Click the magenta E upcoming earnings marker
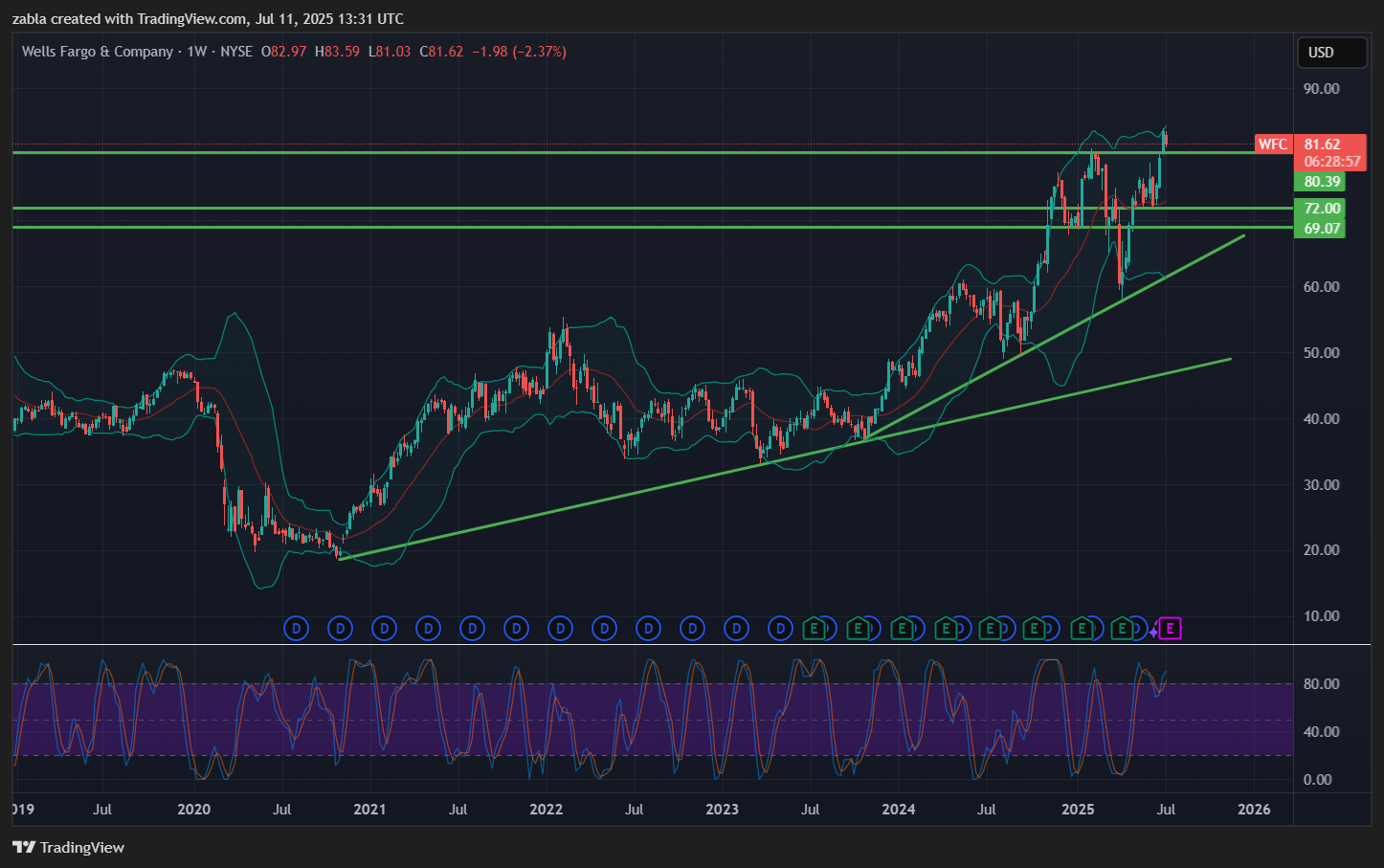1384x868 pixels. pos(1170,629)
